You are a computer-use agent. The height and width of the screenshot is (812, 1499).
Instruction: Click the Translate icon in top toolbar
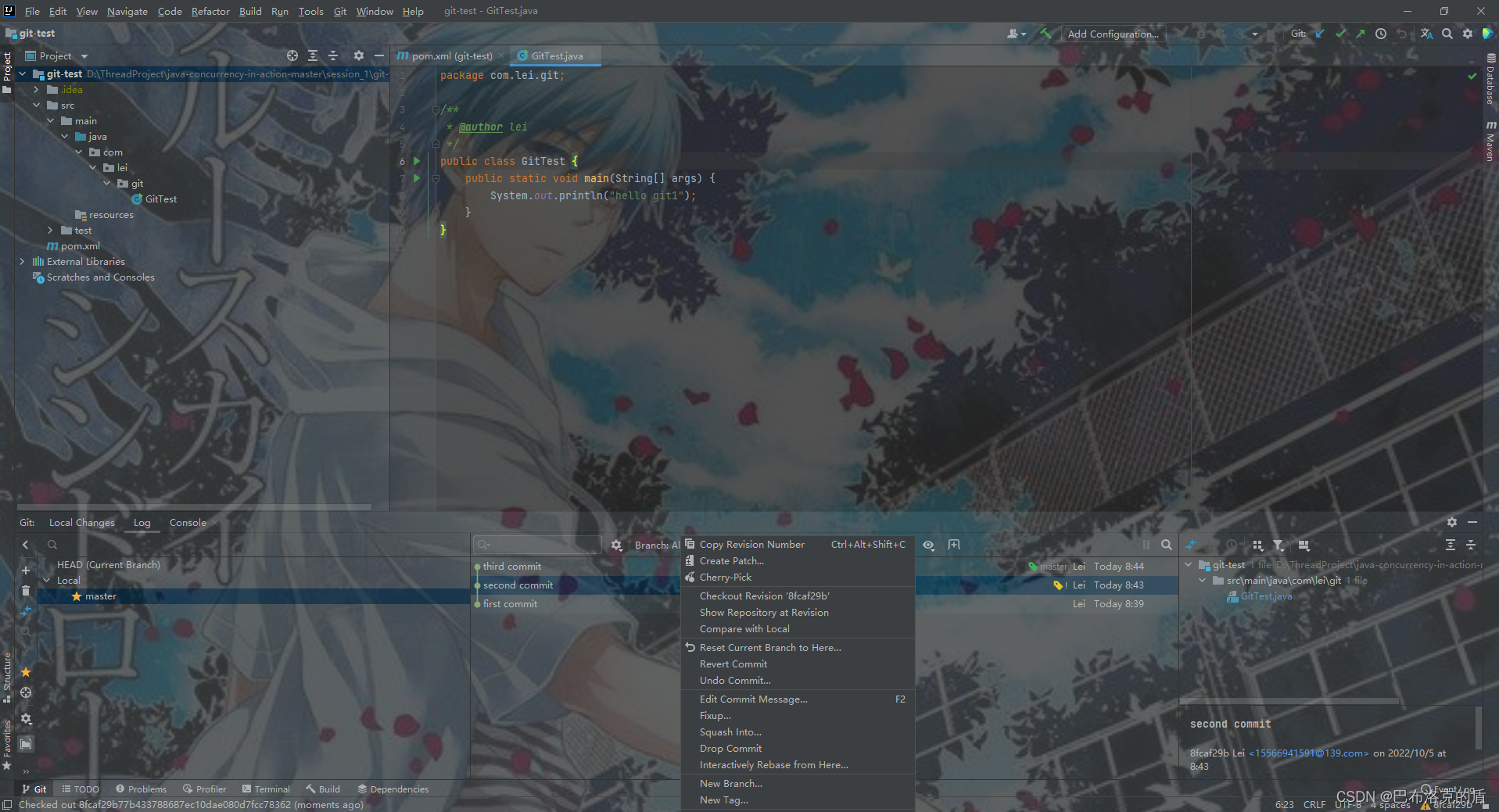1427,34
